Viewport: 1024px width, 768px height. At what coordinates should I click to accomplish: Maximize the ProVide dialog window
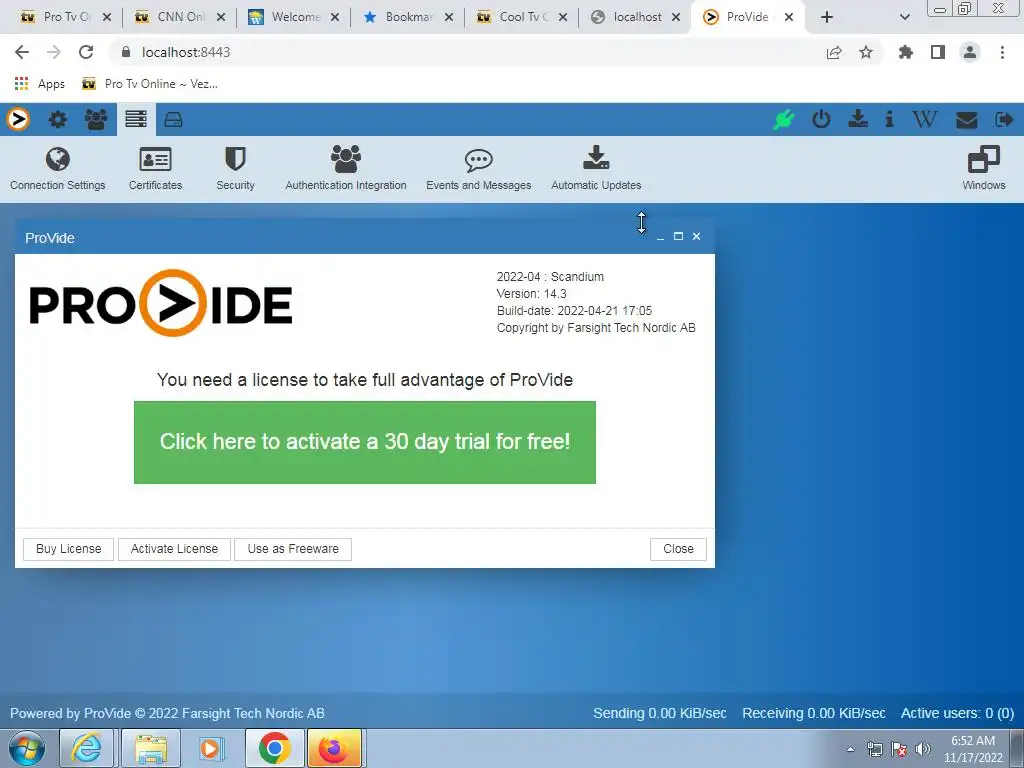[678, 236]
